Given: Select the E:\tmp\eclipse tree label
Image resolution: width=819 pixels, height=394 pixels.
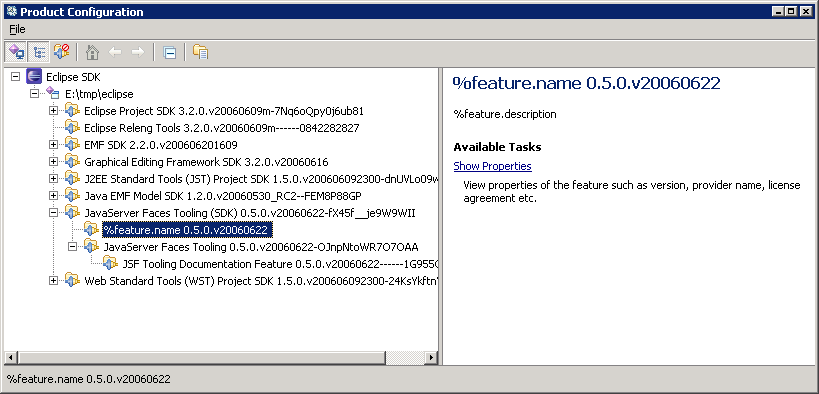Looking at the screenshot, I should [99, 95].
